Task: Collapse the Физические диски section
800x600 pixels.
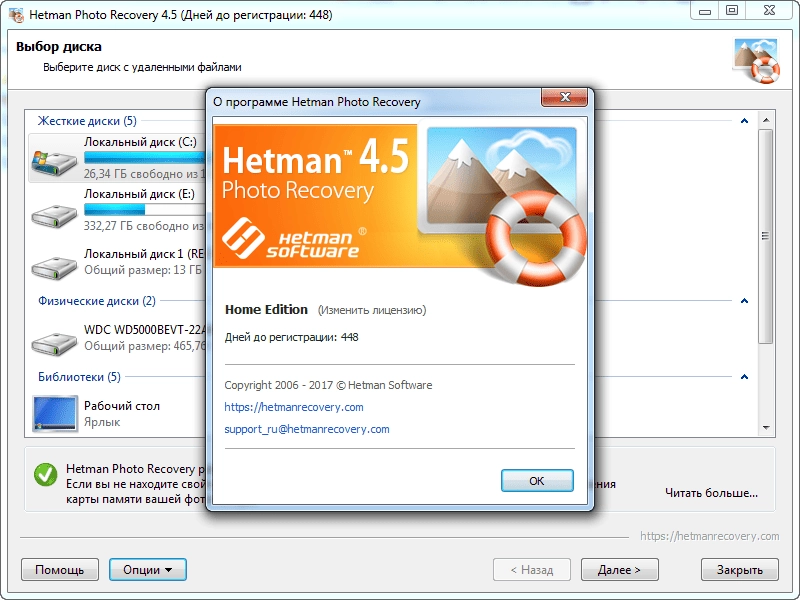Action: 744,301
